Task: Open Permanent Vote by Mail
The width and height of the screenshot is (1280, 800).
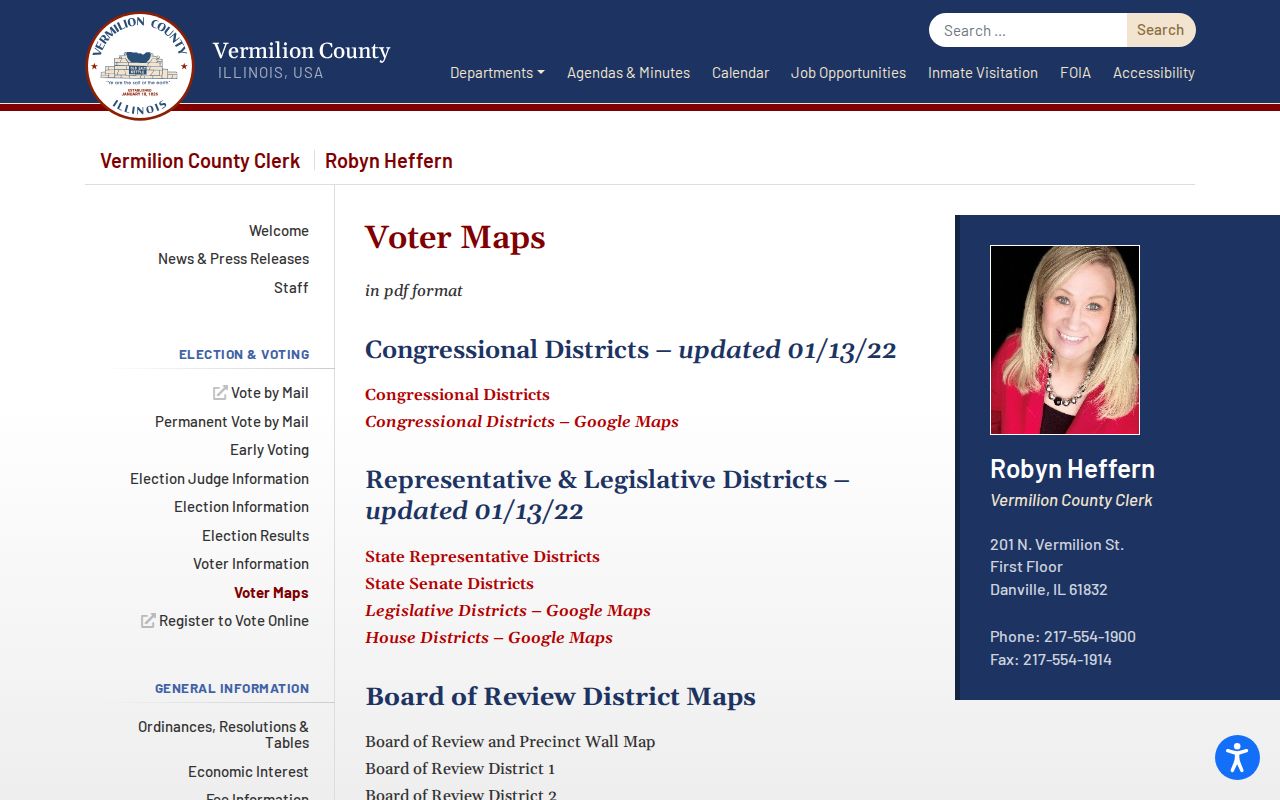Action: click(232, 422)
